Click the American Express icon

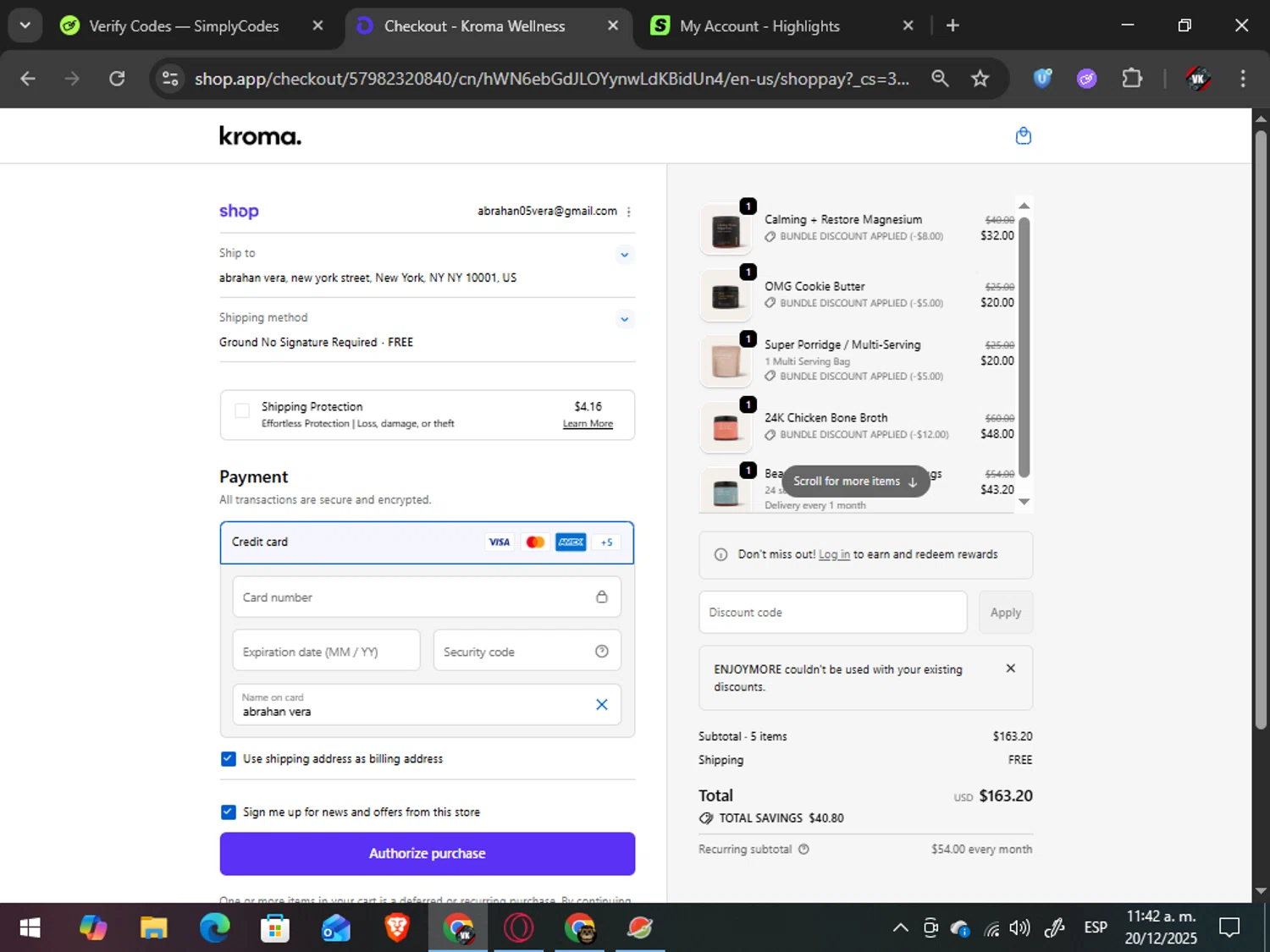click(x=571, y=542)
